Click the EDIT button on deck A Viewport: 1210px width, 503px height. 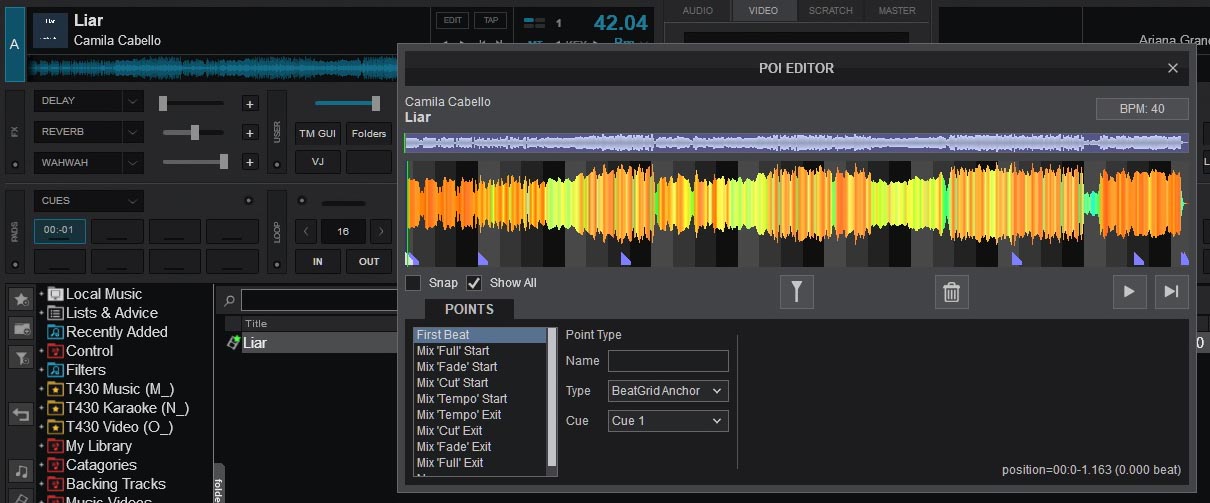453,20
